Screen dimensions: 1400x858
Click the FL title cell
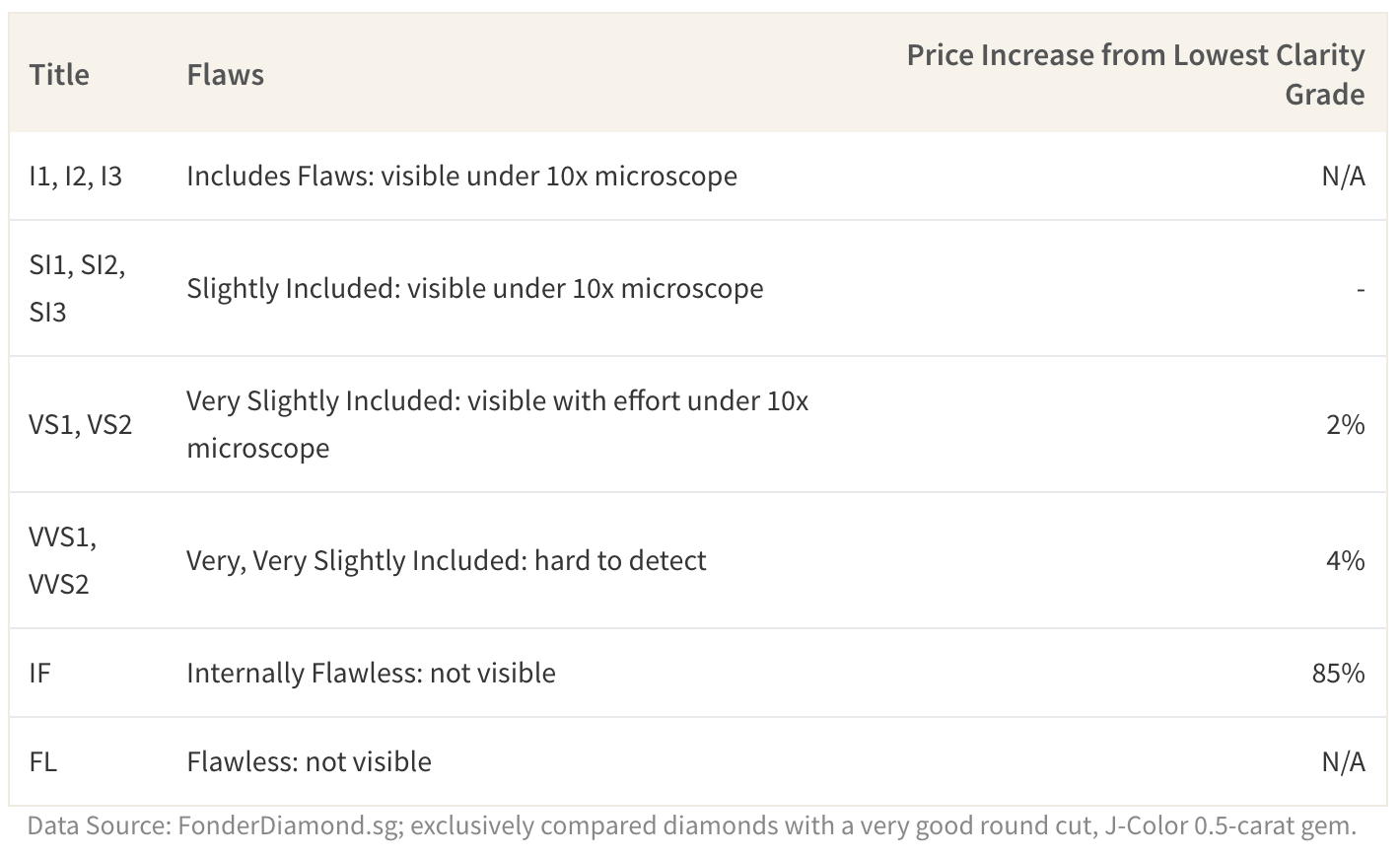(43, 761)
